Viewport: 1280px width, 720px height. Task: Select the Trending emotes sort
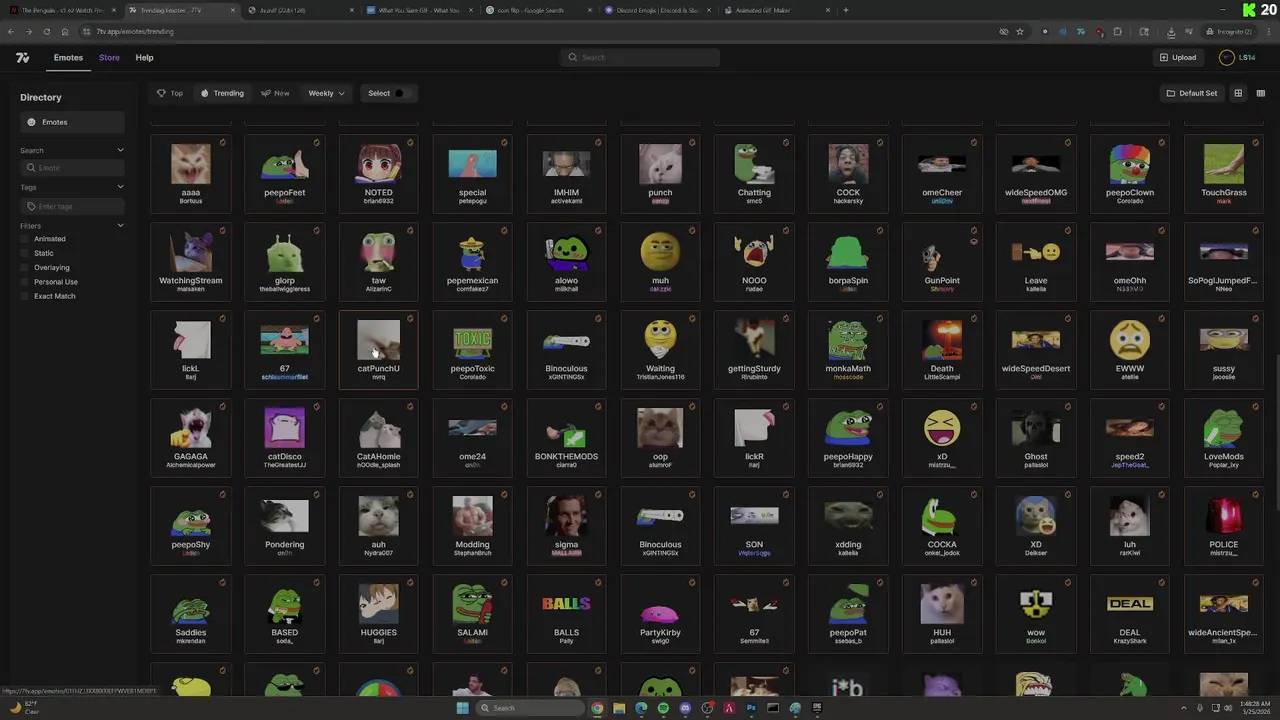click(x=222, y=93)
